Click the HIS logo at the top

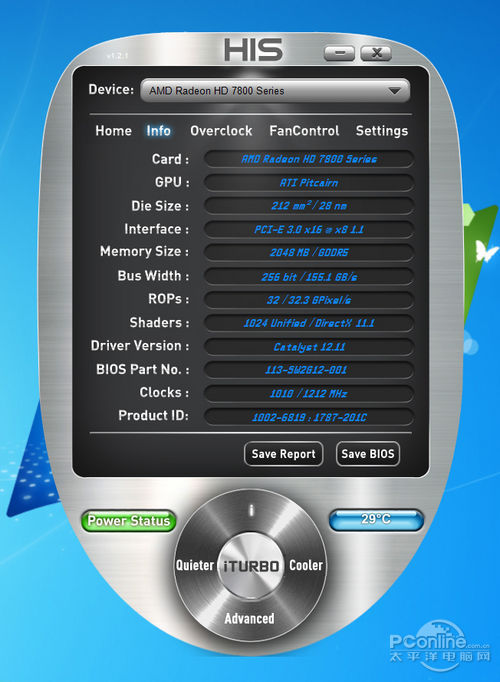[x=253, y=50]
